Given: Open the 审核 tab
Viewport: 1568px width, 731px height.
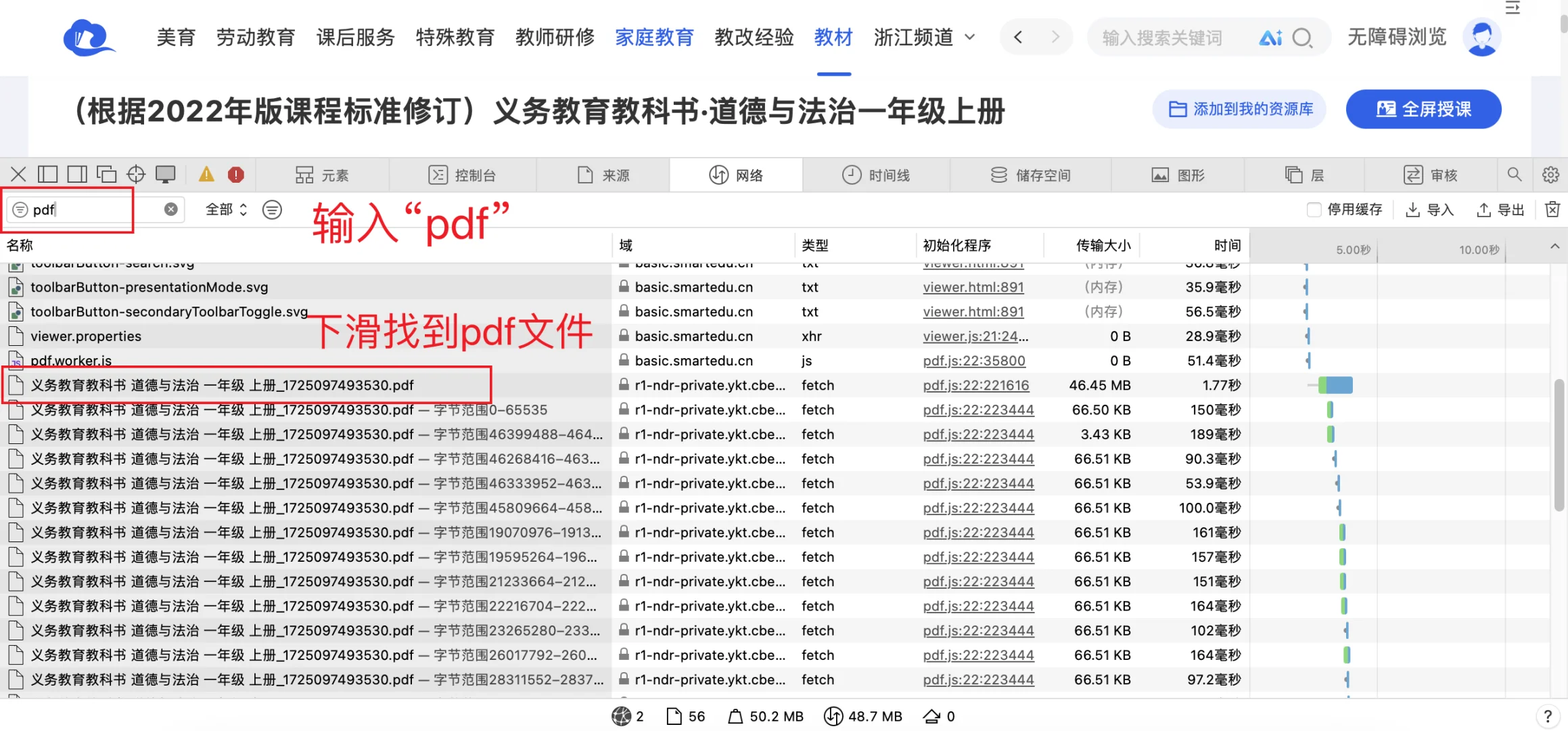Looking at the screenshot, I should coord(1430,175).
